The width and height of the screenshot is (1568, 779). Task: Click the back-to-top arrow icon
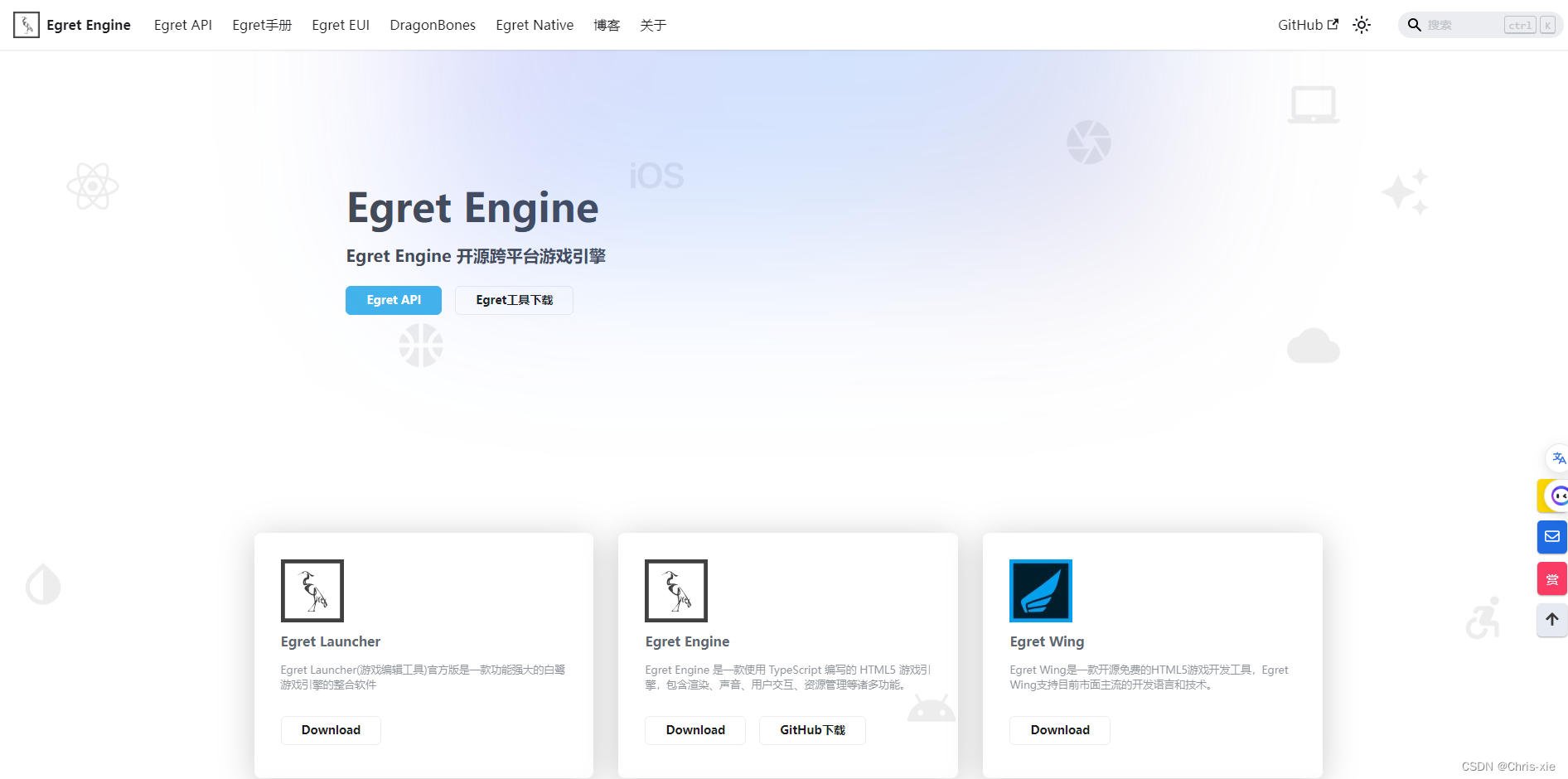1551,620
